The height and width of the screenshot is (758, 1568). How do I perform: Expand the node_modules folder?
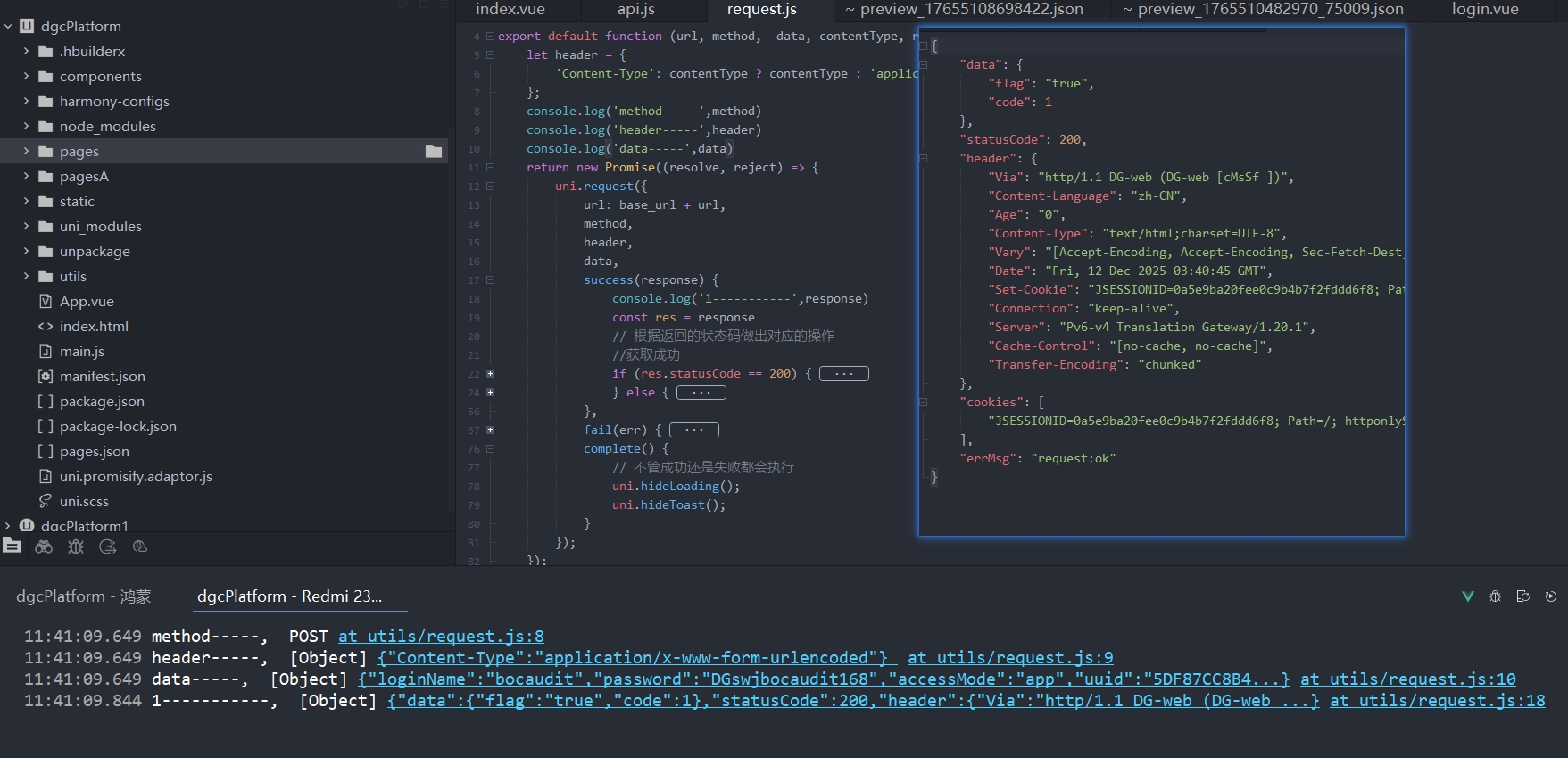(x=26, y=127)
